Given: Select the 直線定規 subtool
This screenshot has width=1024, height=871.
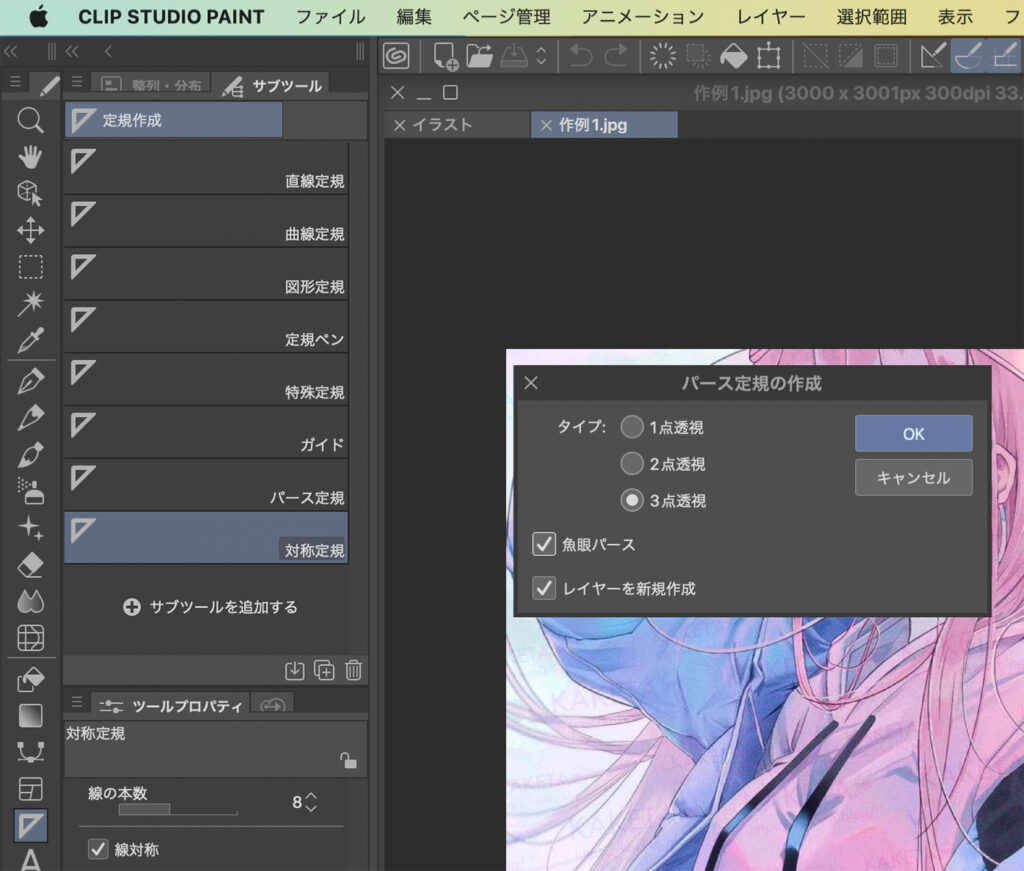Looking at the screenshot, I should 206,168.
